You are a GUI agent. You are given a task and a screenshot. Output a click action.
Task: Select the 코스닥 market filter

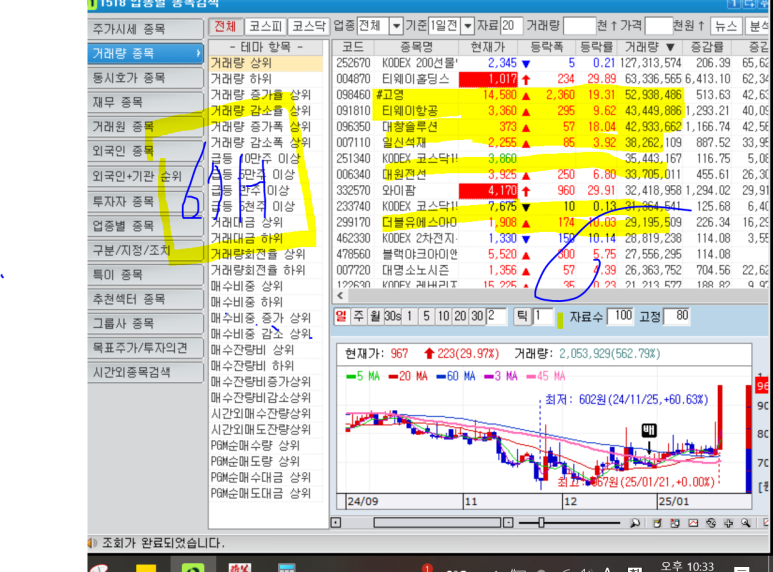click(x=309, y=26)
